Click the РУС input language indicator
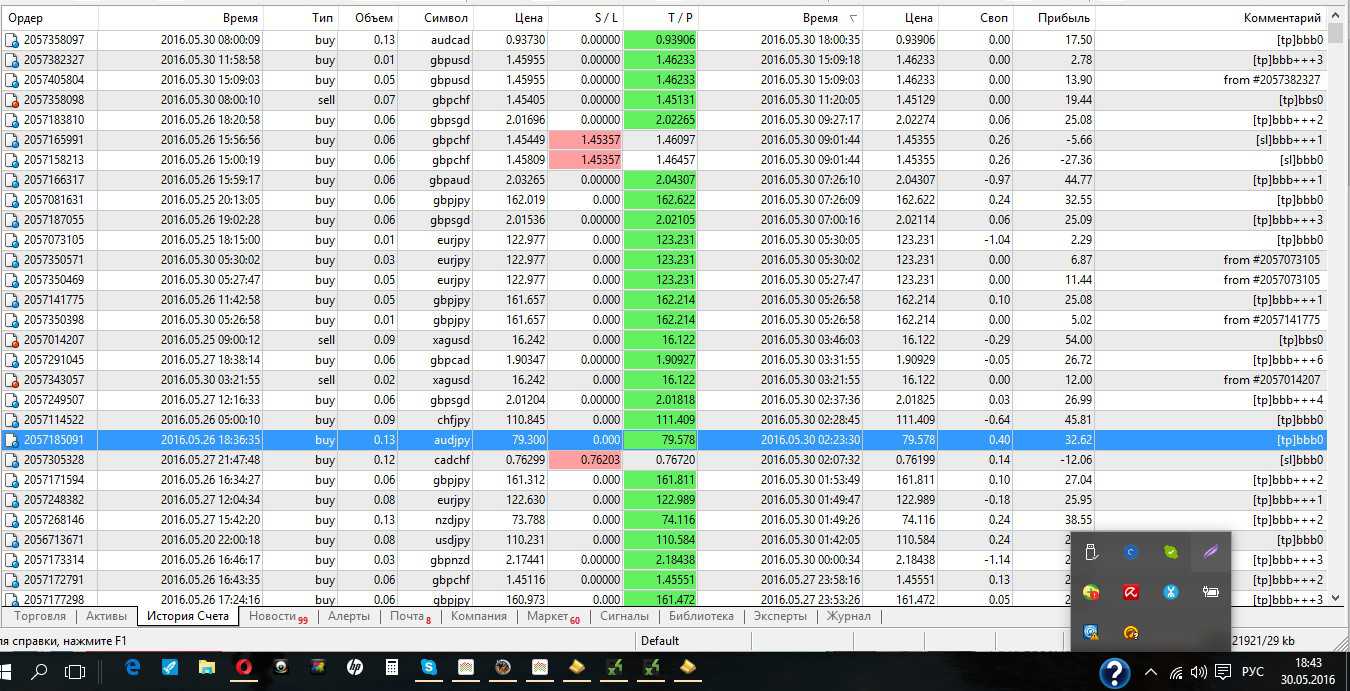1350x691 pixels. click(1253, 672)
